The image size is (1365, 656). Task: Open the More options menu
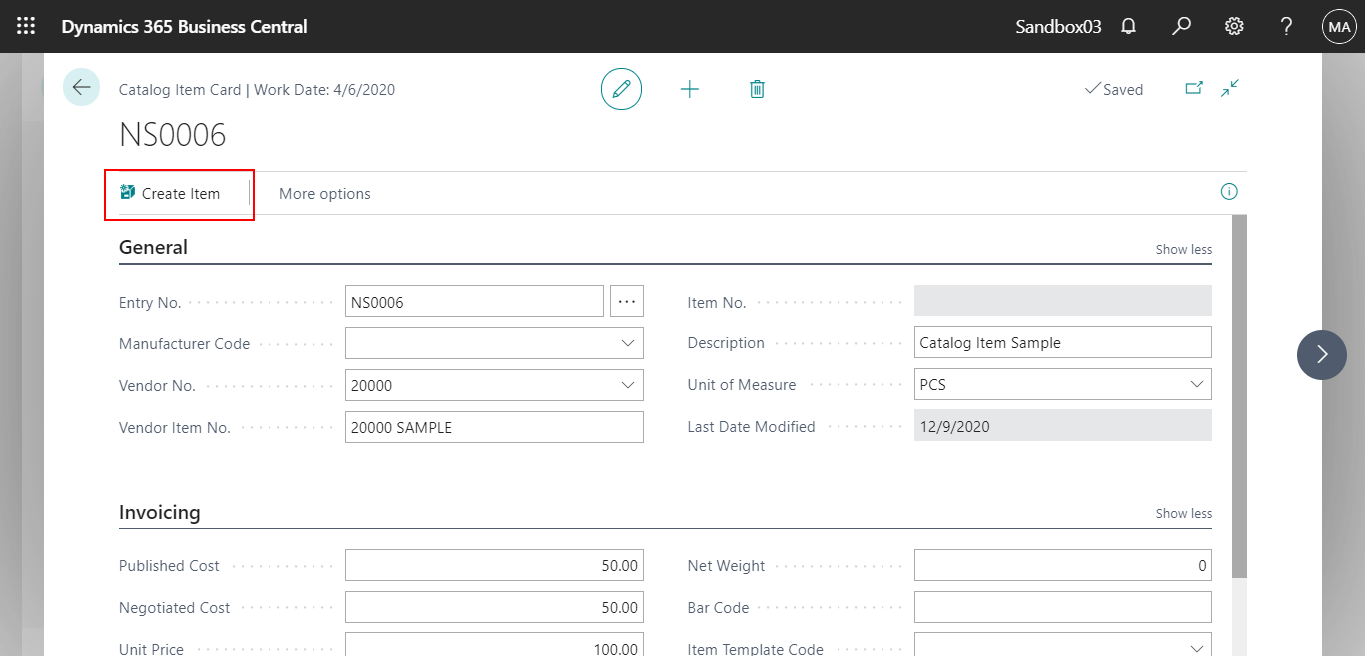coord(324,194)
